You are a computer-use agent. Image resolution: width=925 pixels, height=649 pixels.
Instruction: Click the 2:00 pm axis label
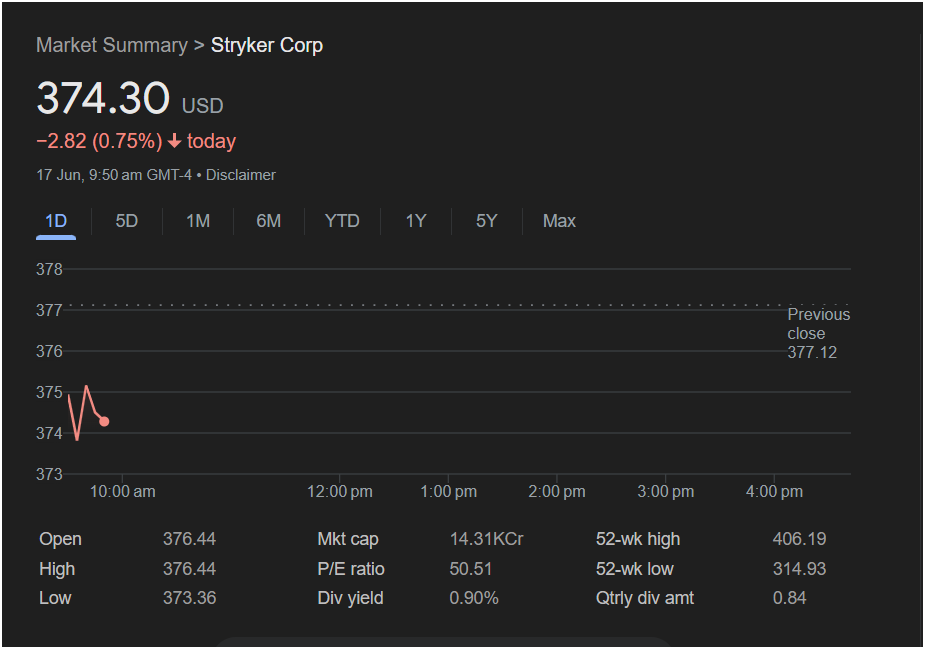[557, 491]
